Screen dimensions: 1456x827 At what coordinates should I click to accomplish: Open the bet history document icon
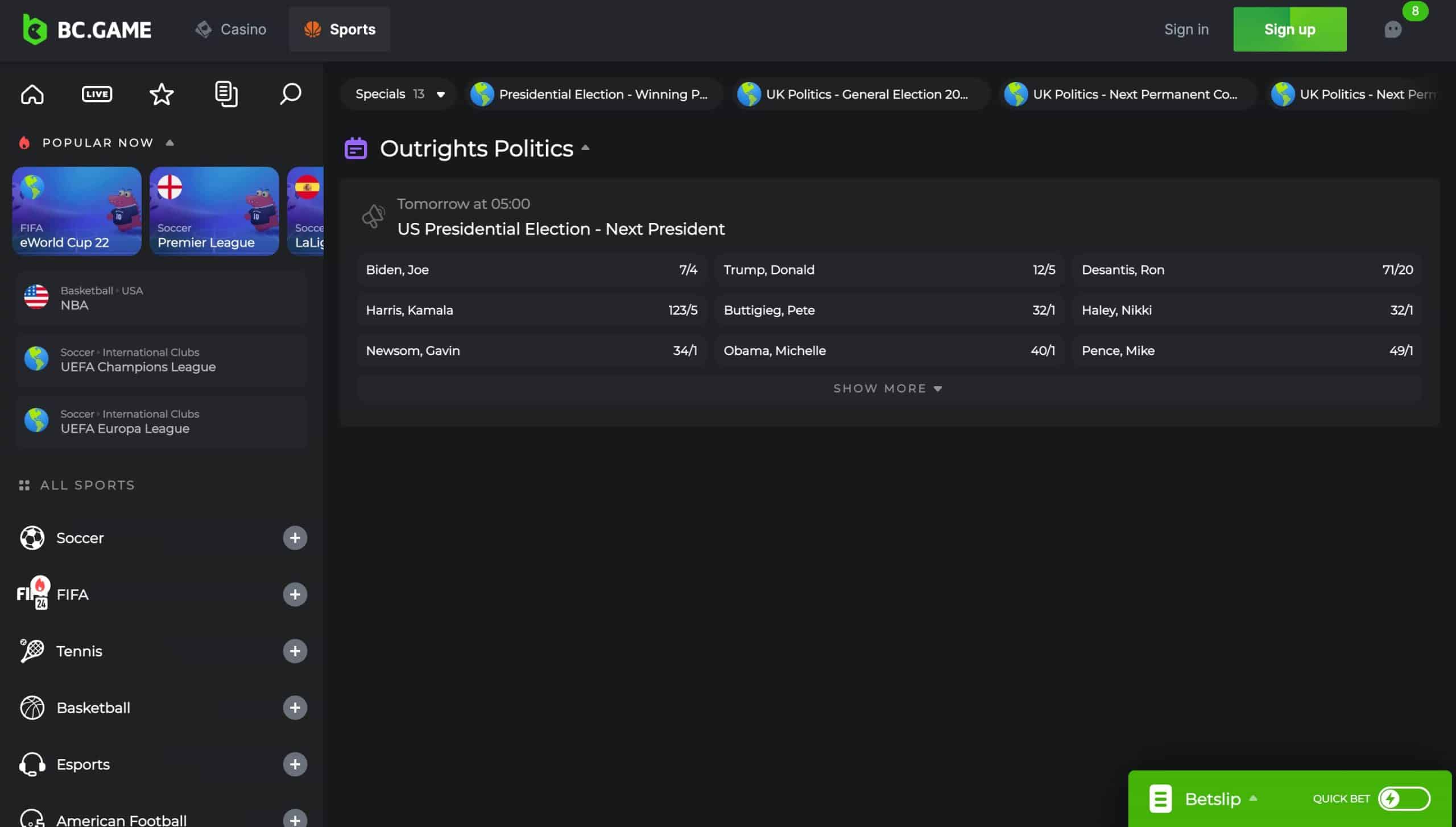226,94
